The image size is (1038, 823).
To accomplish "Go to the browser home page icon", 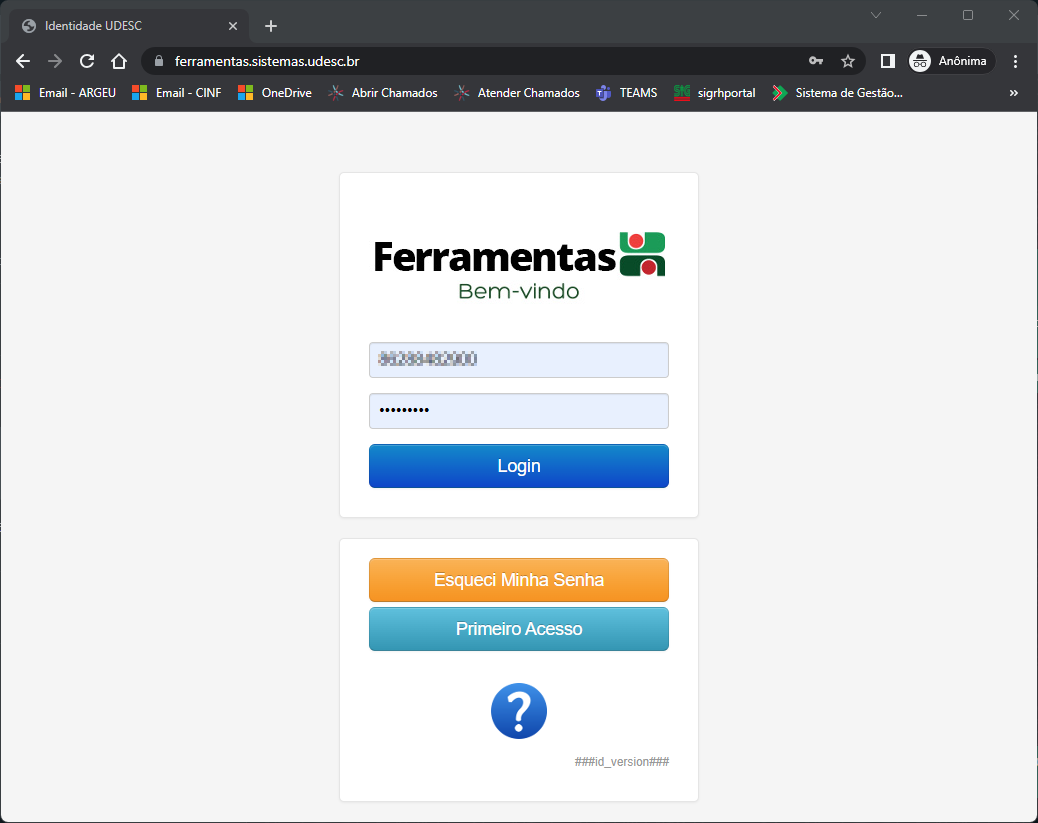I will pos(118,62).
